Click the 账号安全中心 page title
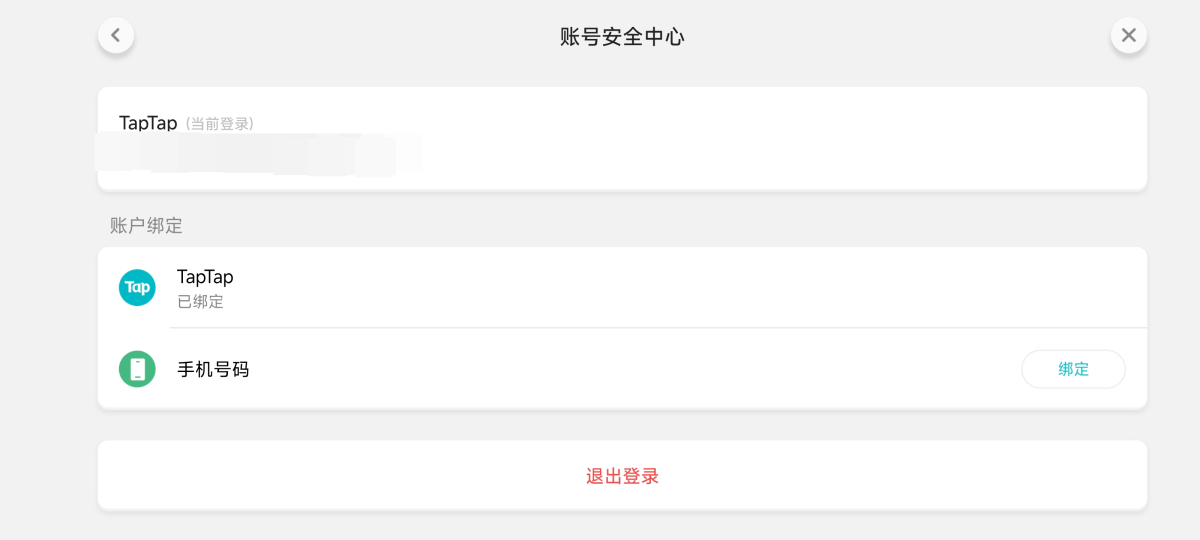Screen dimensions: 1200x540 (x=622, y=37)
